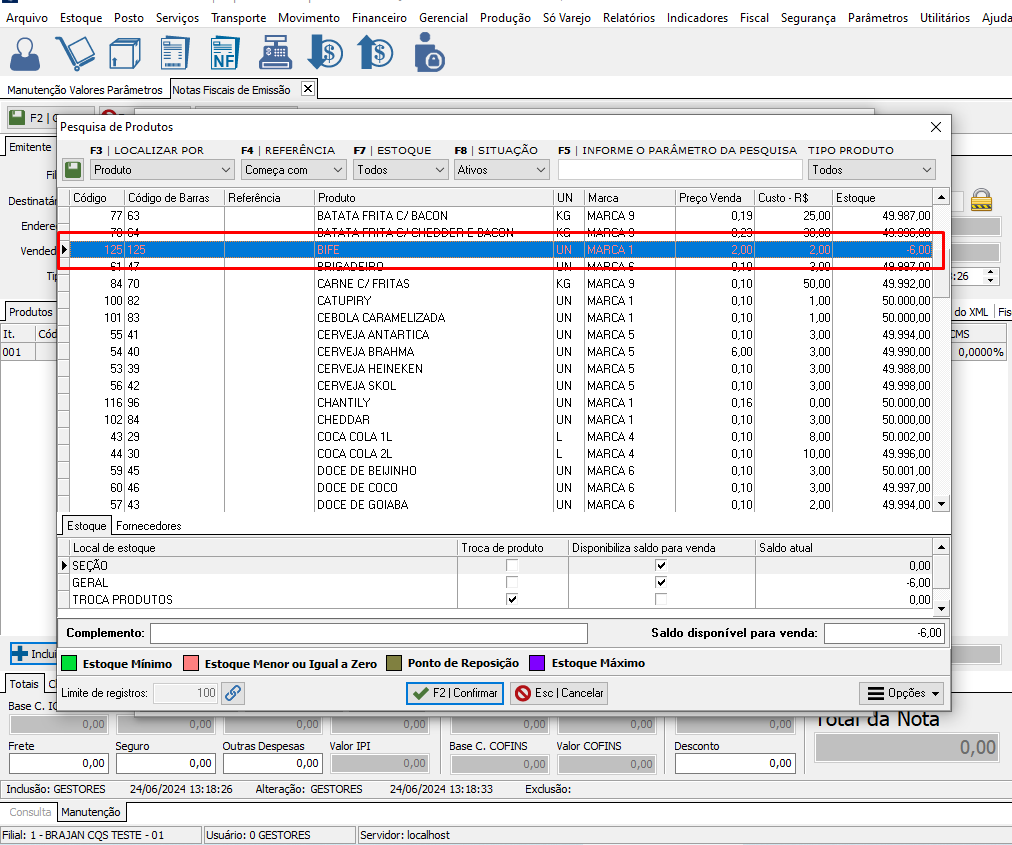
Task: Click the link icon beside Limite de registros
Action: 232,693
